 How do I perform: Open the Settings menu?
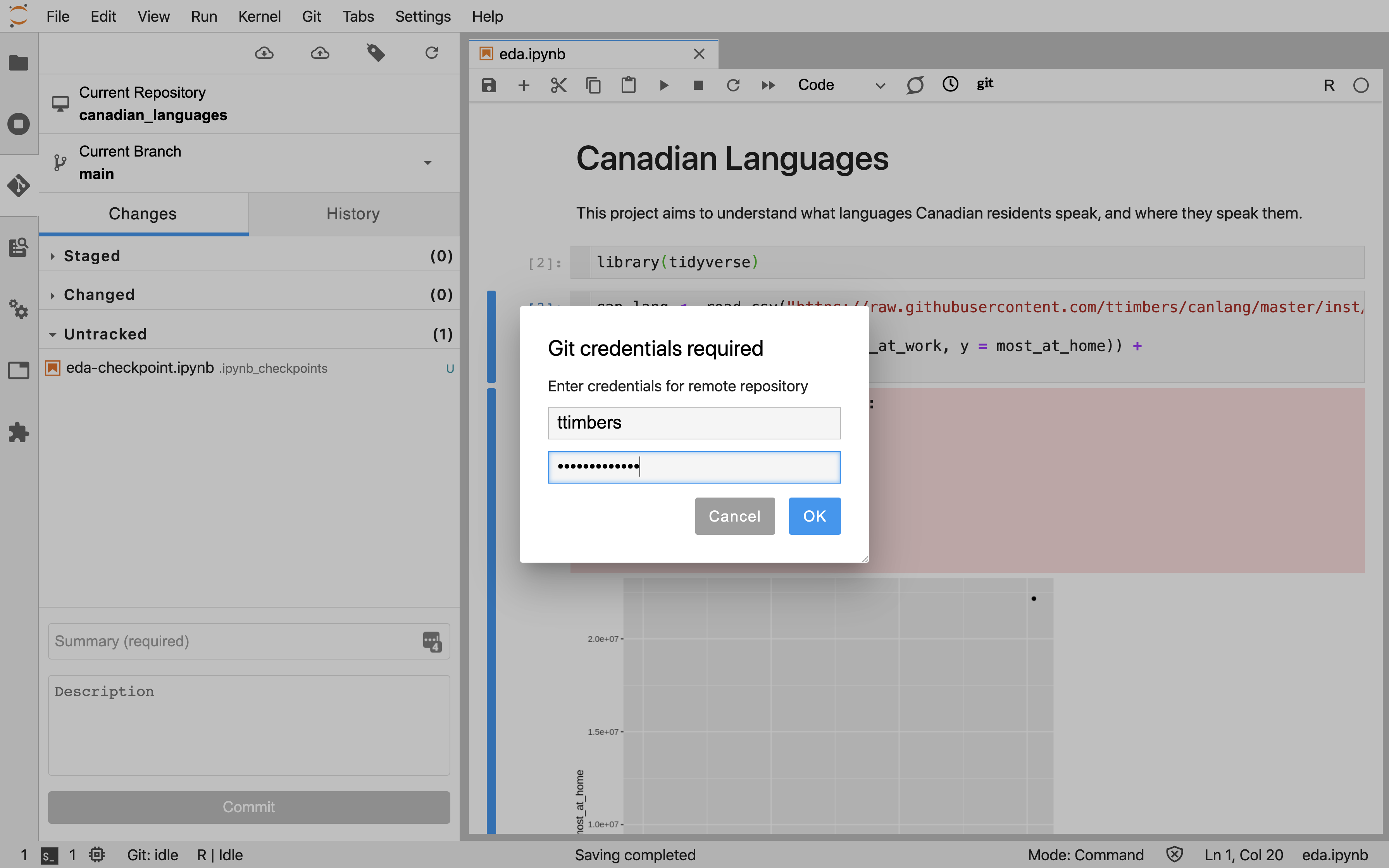point(423,16)
